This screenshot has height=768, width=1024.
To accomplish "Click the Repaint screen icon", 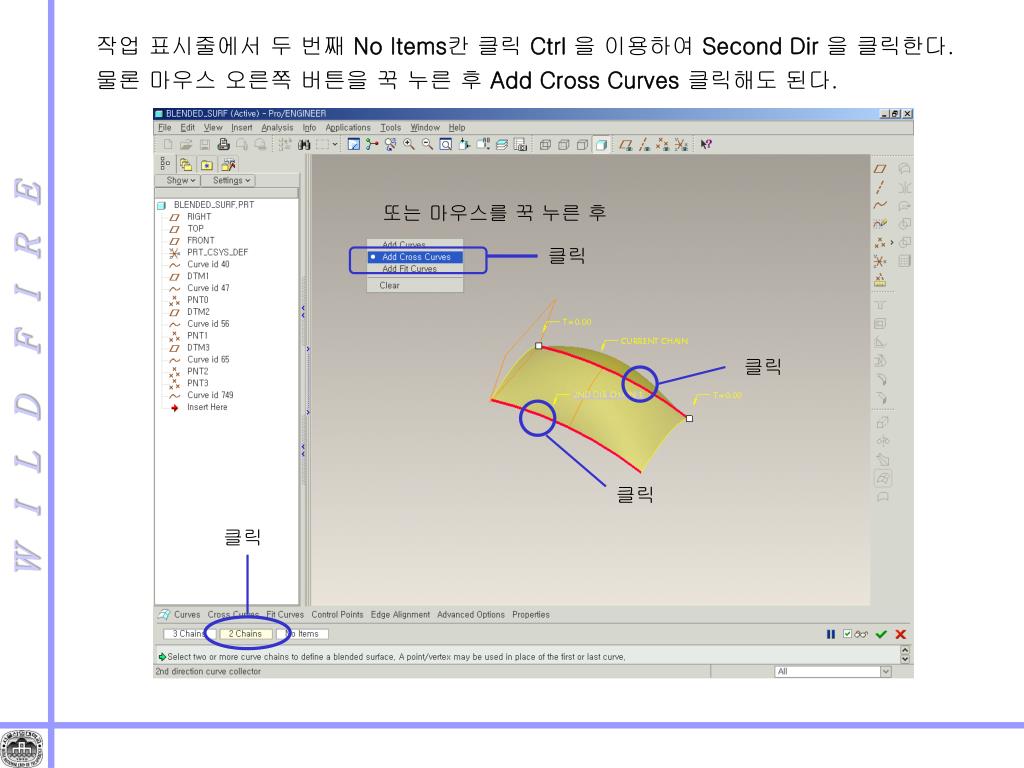I will (353, 144).
